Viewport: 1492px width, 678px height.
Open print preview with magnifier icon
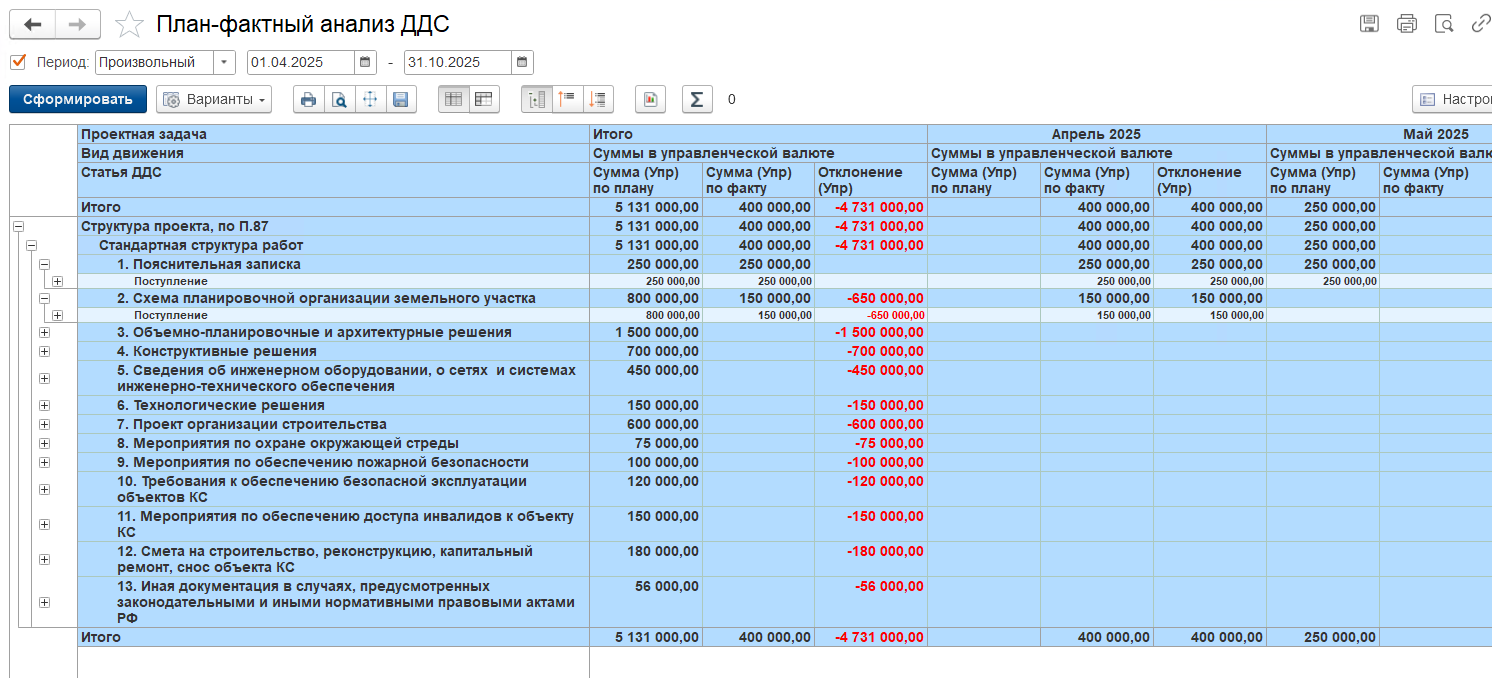339,99
